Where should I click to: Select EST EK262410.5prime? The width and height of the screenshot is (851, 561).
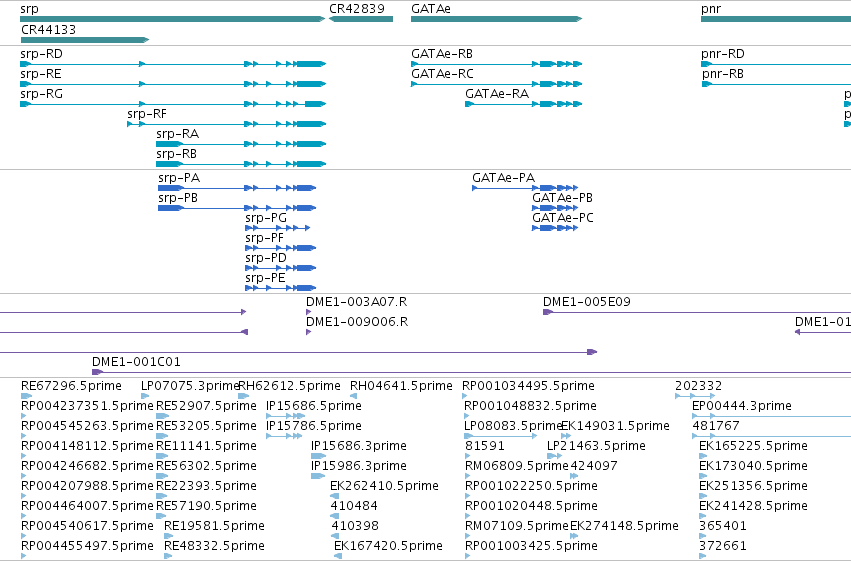pos(334,496)
